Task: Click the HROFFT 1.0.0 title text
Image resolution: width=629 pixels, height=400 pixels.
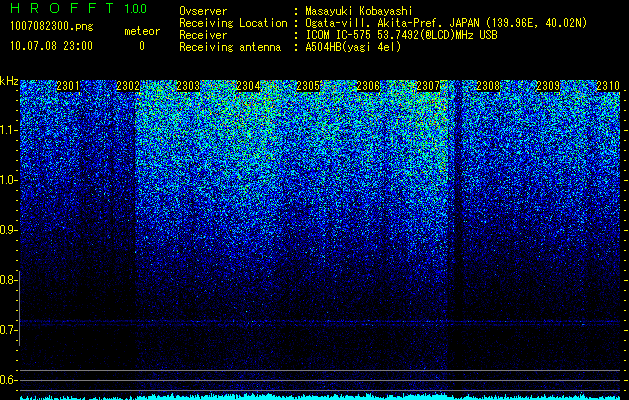Action: click(x=79, y=8)
